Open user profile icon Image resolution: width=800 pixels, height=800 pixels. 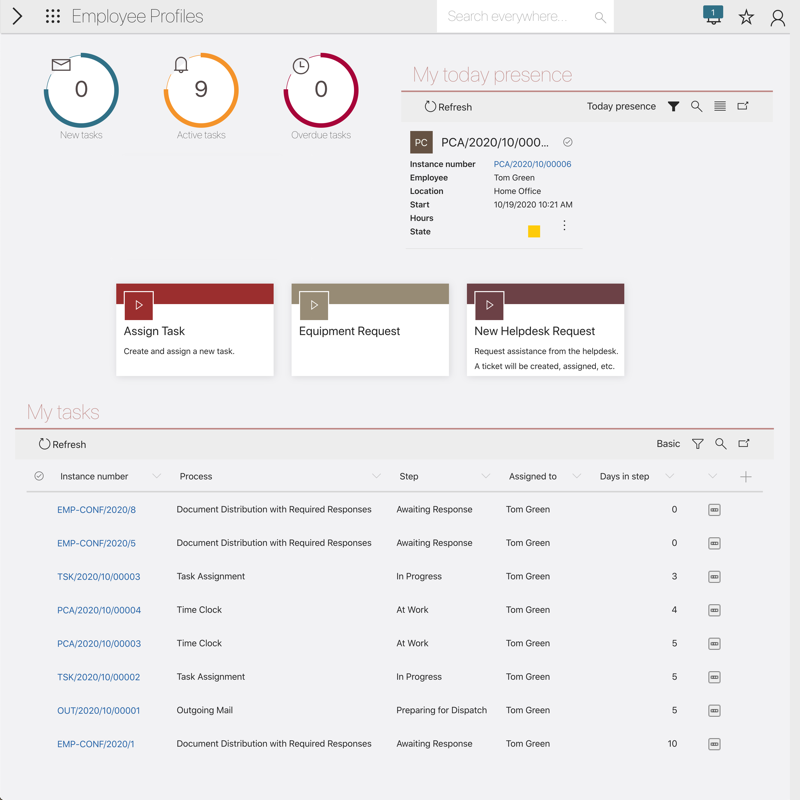tap(777, 17)
